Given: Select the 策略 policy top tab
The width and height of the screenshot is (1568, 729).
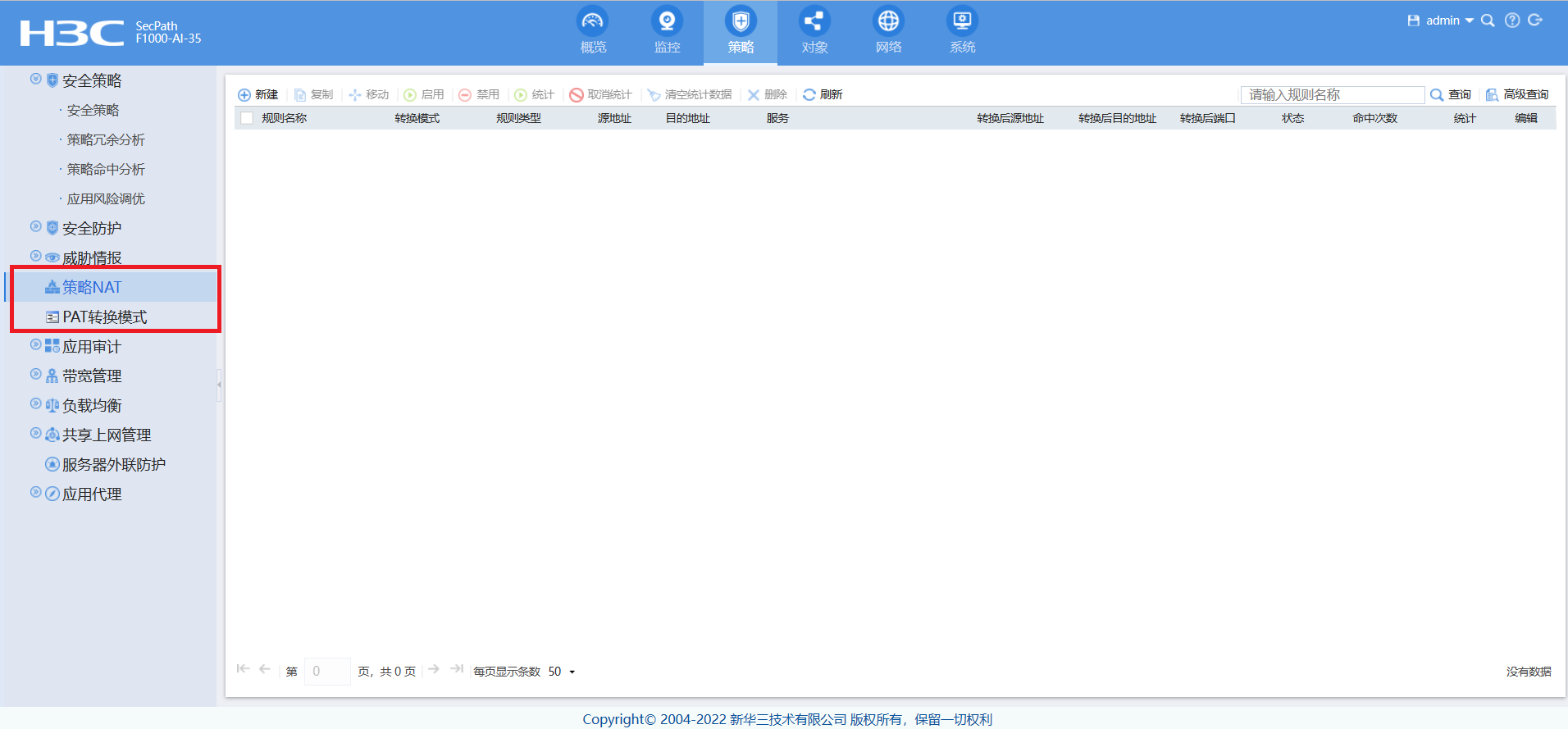Looking at the screenshot, I should [x=741, y=31].
